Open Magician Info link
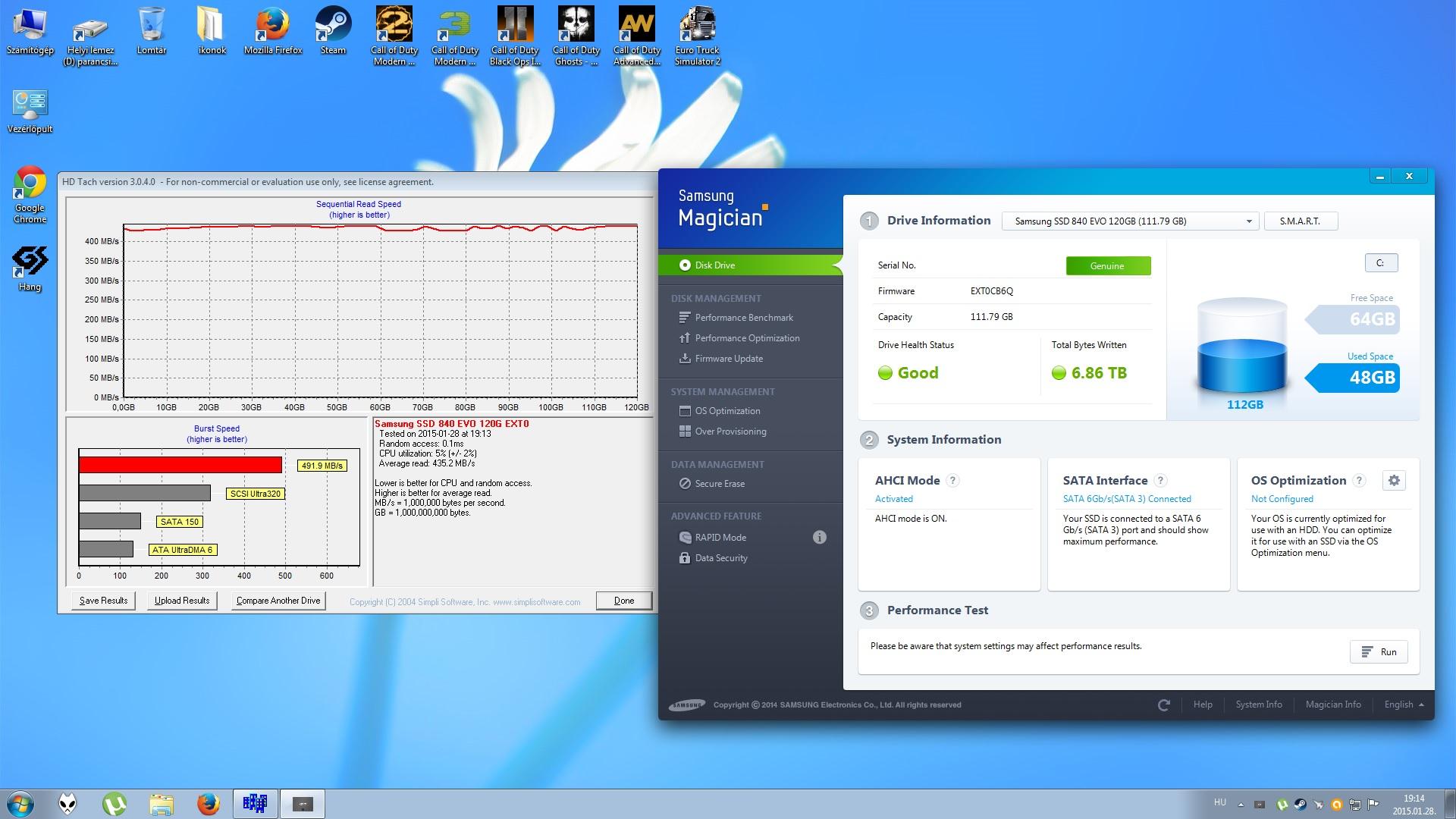 pos(1333,704)
